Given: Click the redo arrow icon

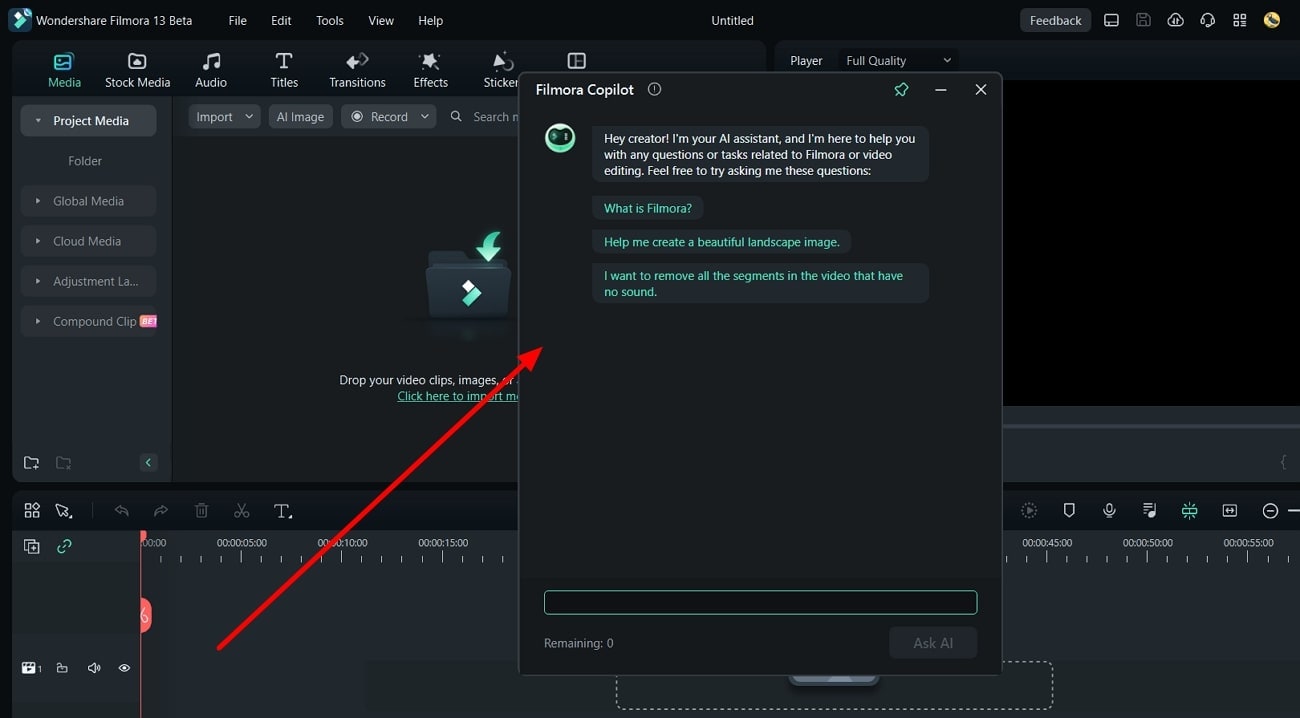Looking at the screenshot, I should tap(161, 511).
